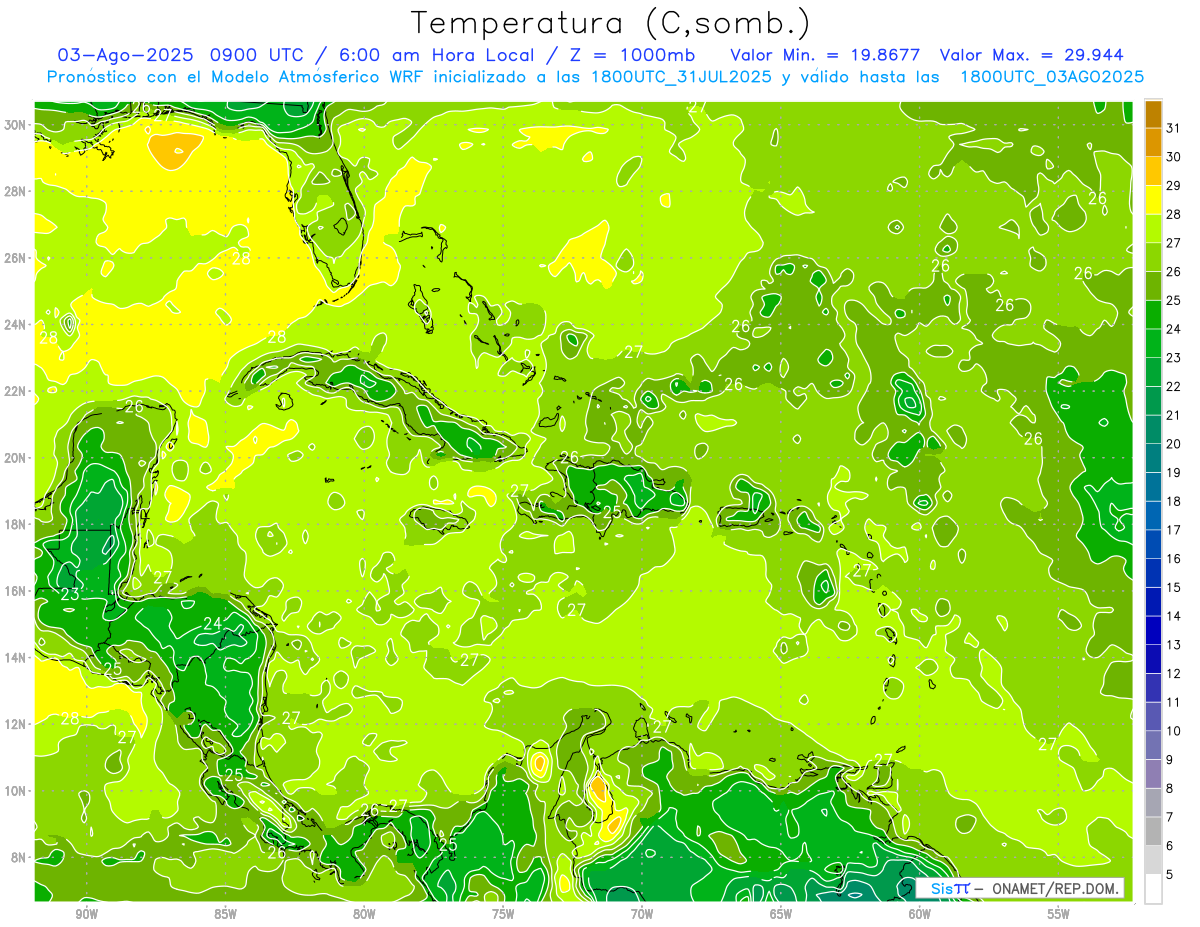
Task: Click the 28N latitude axis label
Action: click(x=16, y=191)
